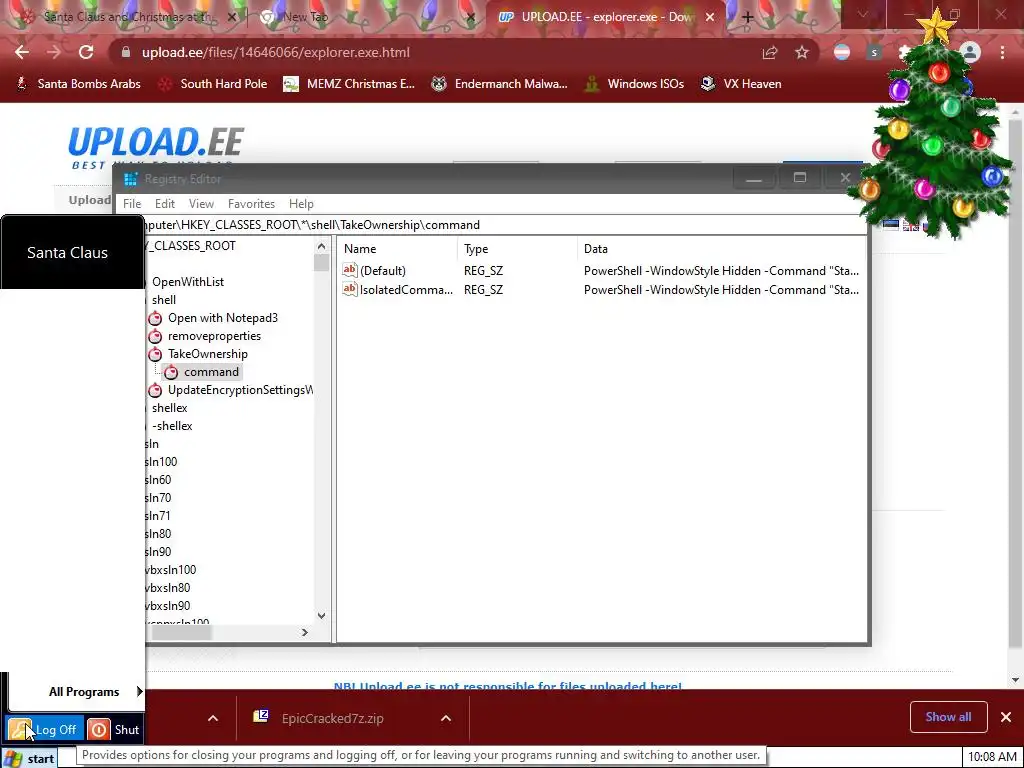Click the browser back arrow

22,52
